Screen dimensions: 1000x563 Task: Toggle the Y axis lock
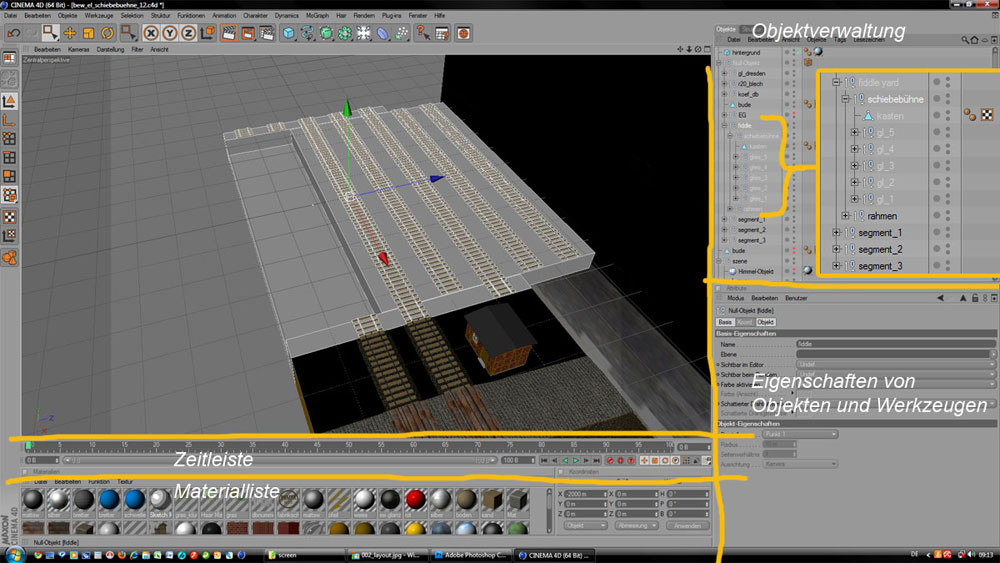click(x=170, y=33)
